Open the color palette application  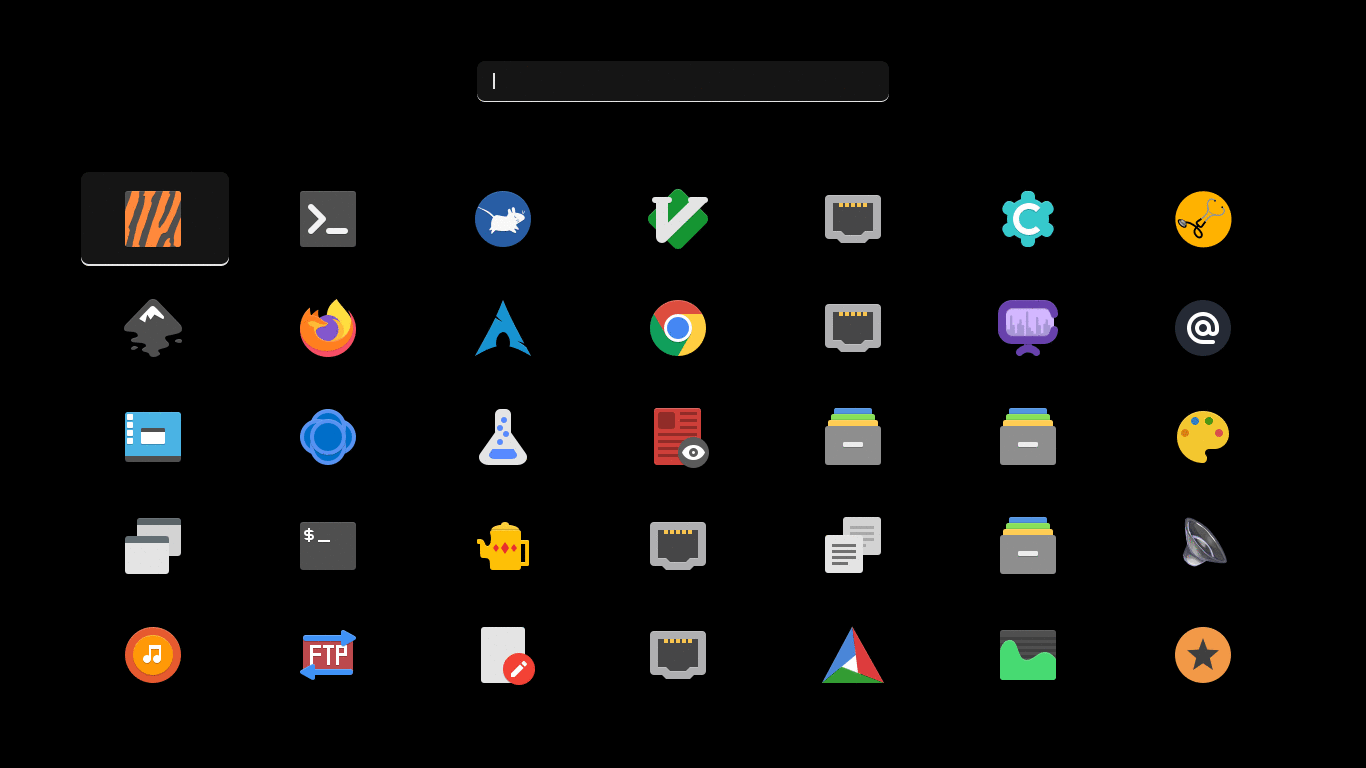[1203, 437]
